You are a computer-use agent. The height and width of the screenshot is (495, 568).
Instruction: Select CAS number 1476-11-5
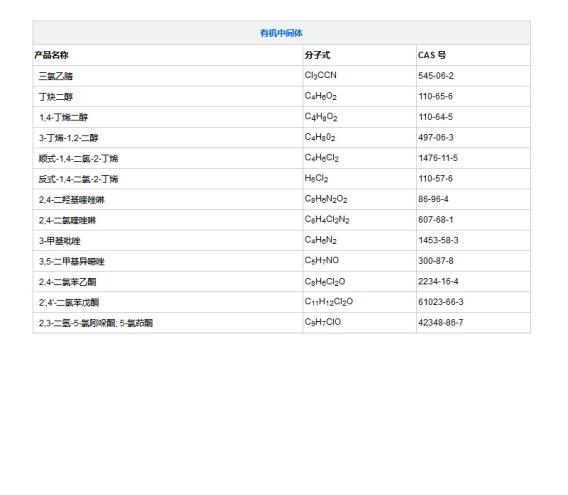click(x=438, y=158)
